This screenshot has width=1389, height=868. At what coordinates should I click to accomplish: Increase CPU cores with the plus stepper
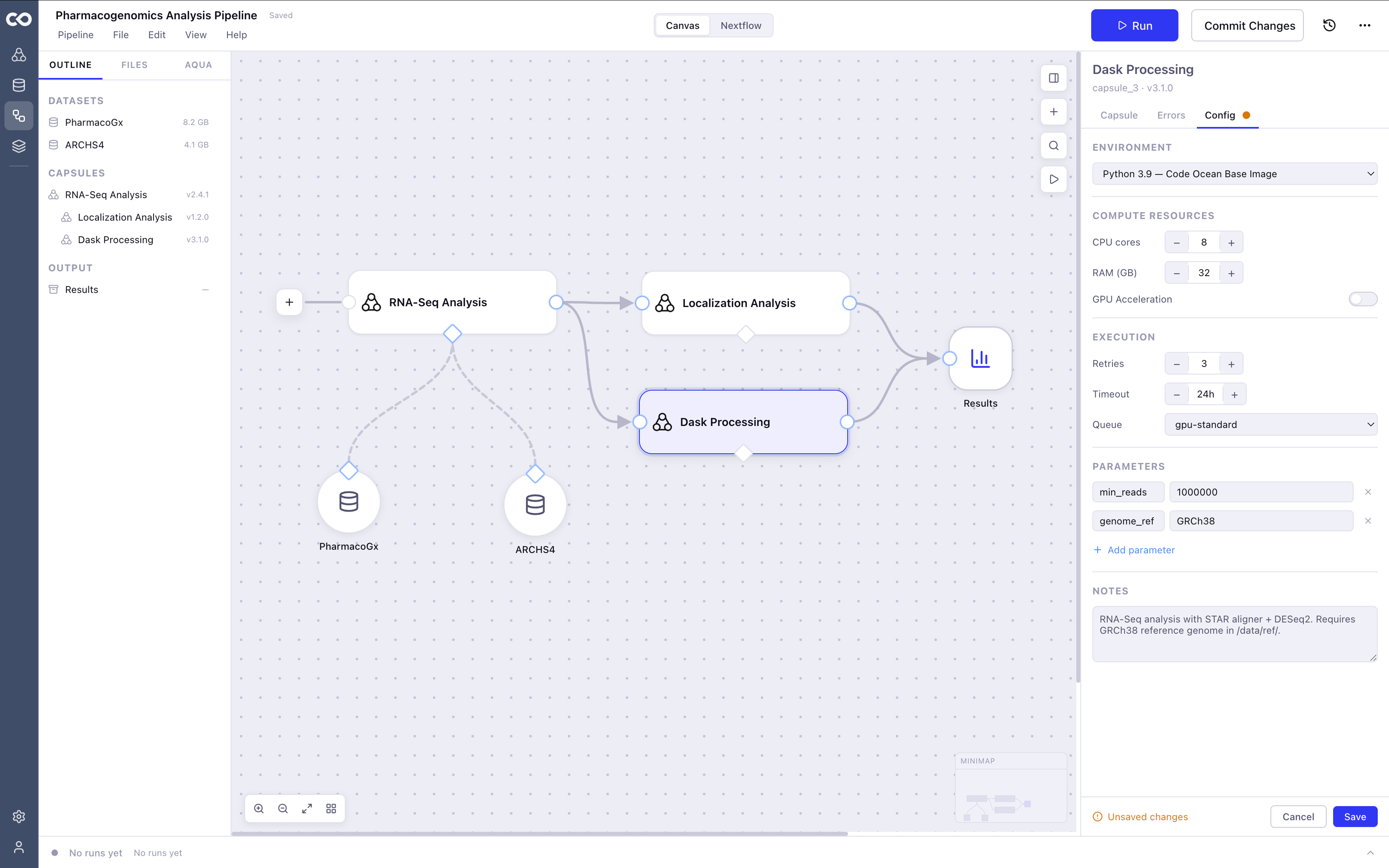point(1231,242)
